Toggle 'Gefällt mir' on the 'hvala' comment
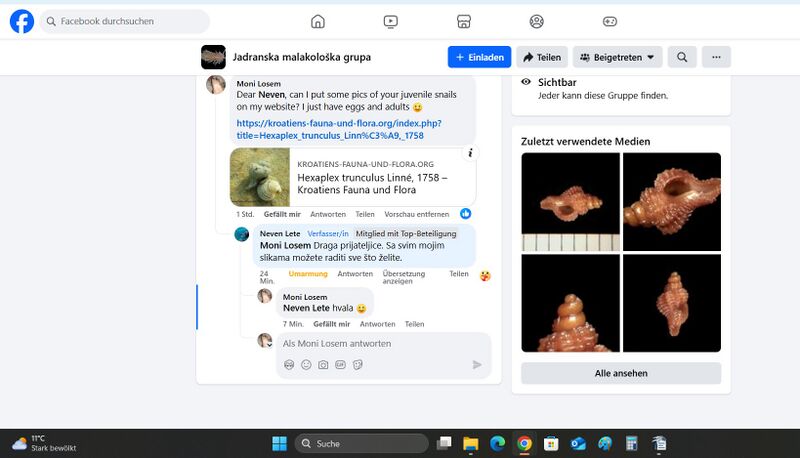 [x=331, y=324]
